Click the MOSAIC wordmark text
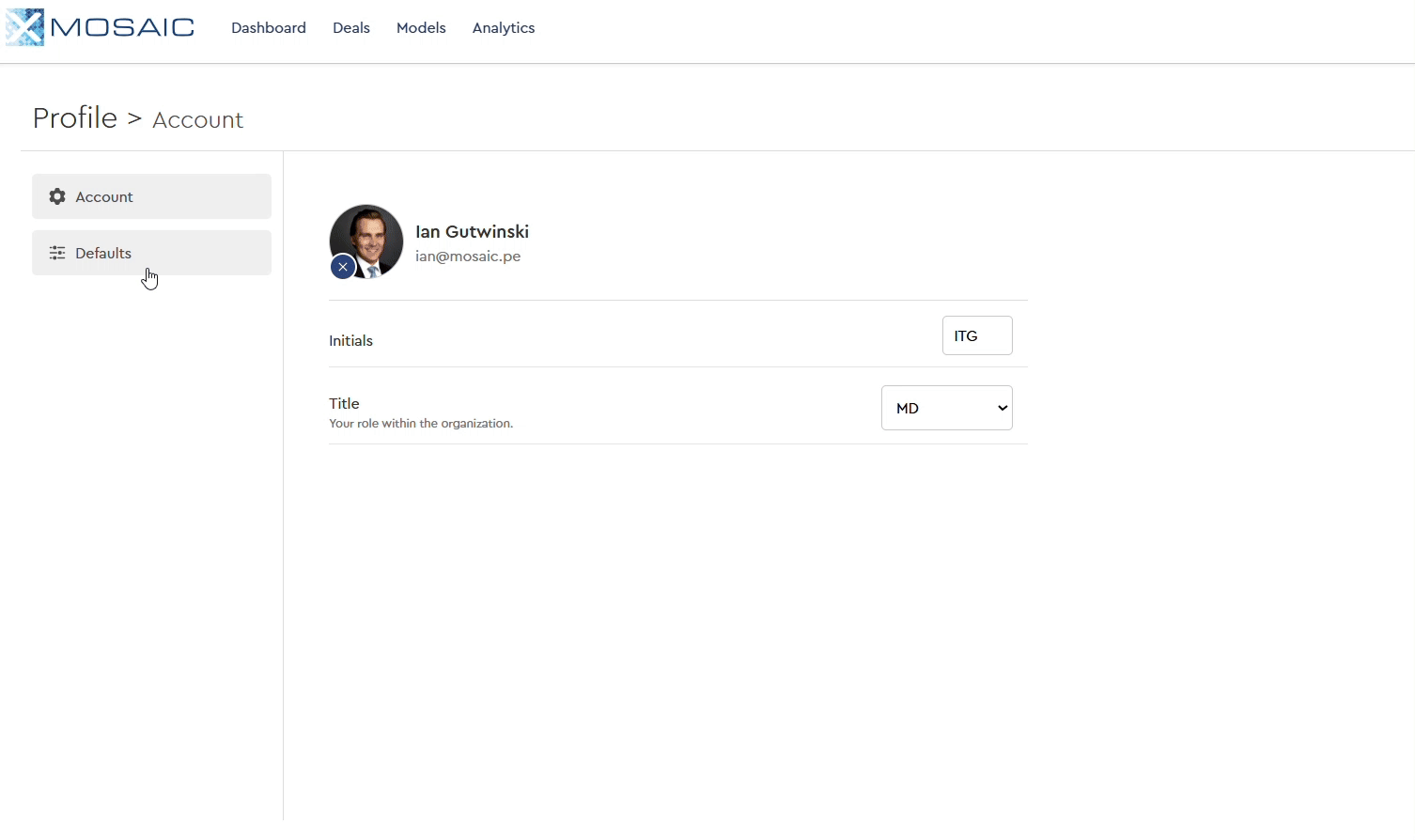This screenshot has height=840, width=1415. tap(122, 27)
